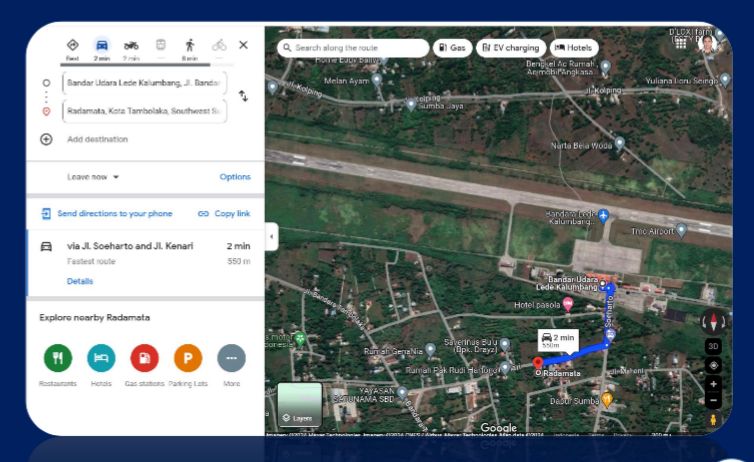Select the walking travel mode
This screenshot has width=754, height=462.
(x=189, y=45)
